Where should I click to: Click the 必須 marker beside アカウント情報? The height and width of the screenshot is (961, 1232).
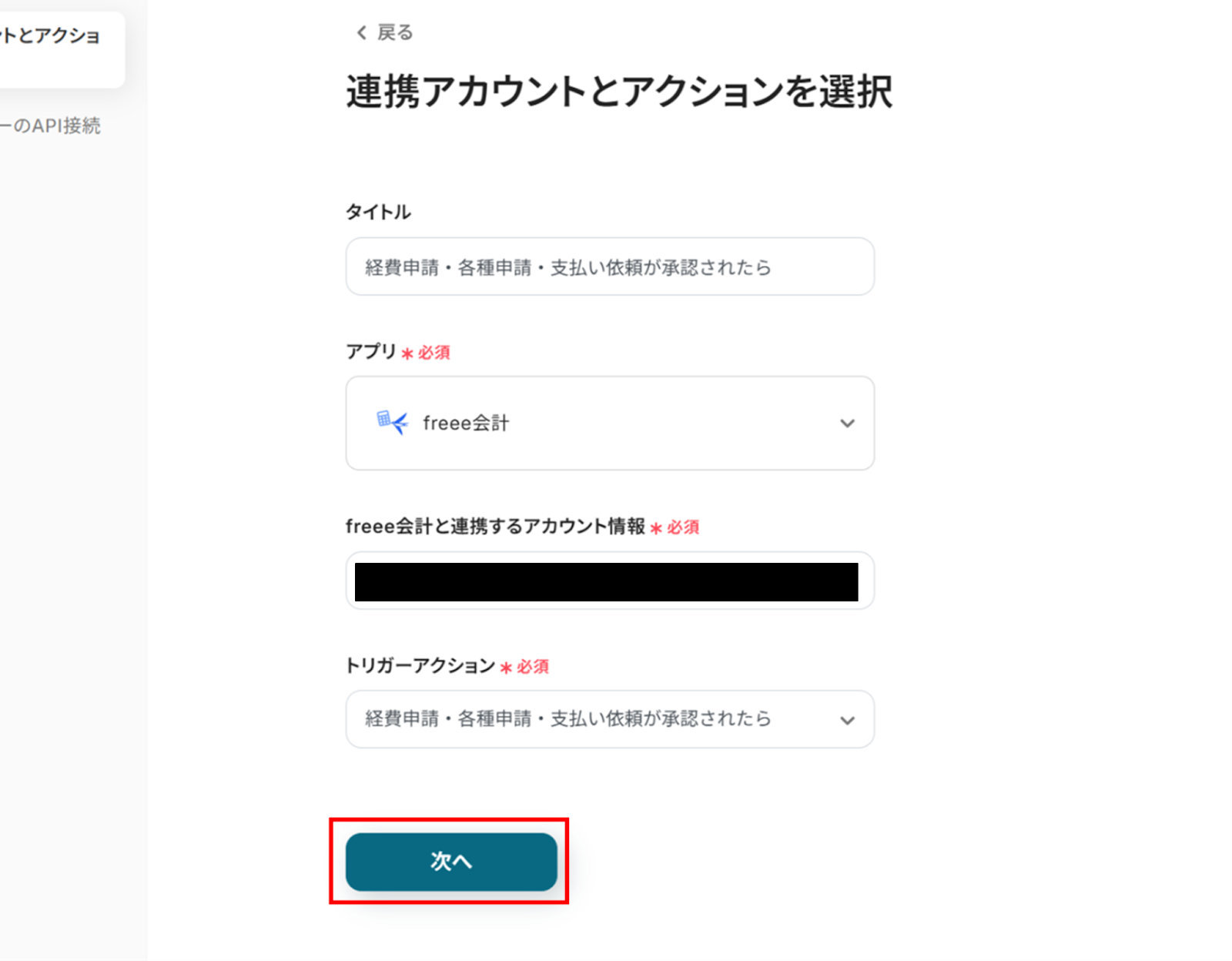tap(682, 527)
